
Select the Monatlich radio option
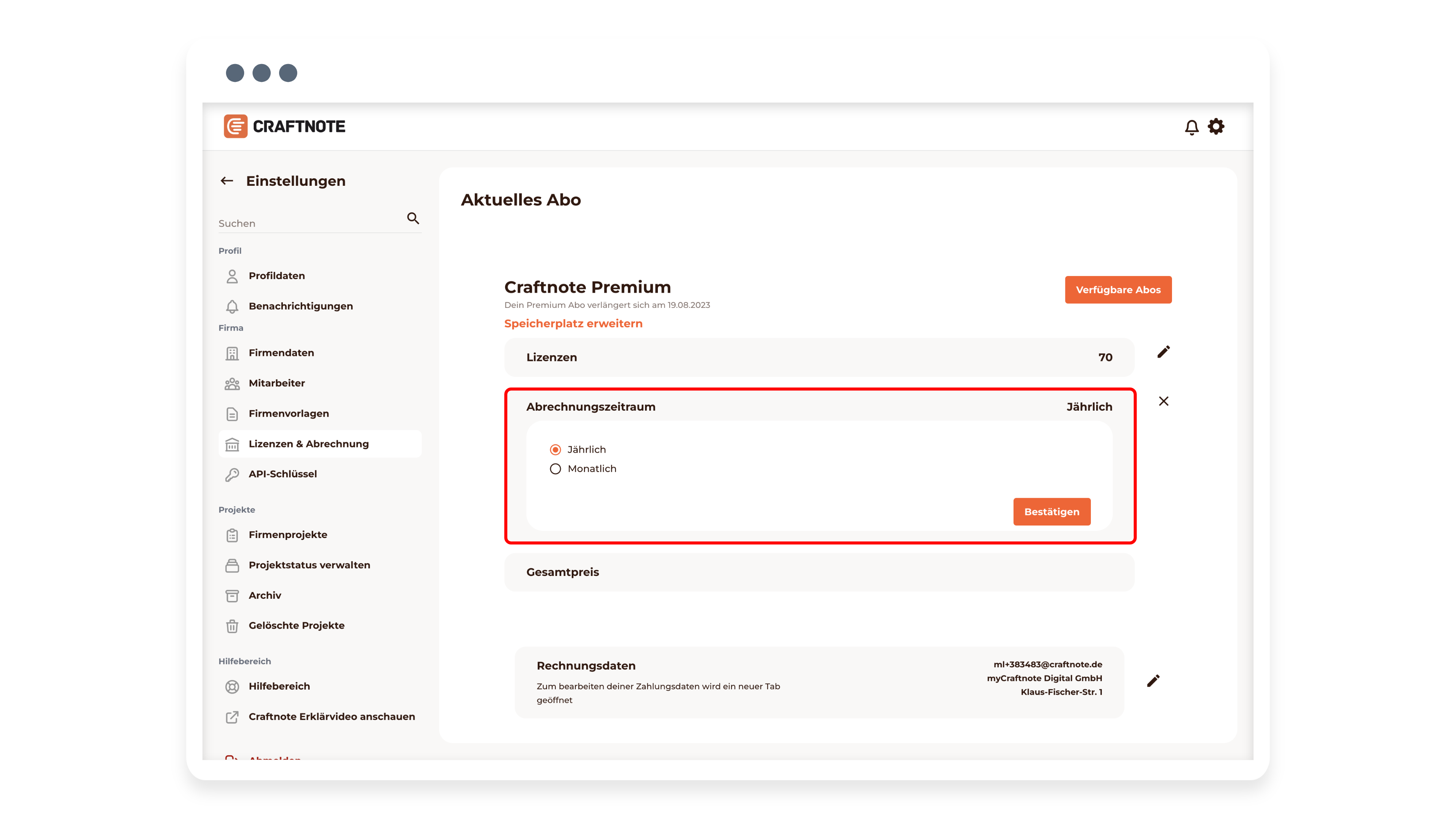pos(555,469)
